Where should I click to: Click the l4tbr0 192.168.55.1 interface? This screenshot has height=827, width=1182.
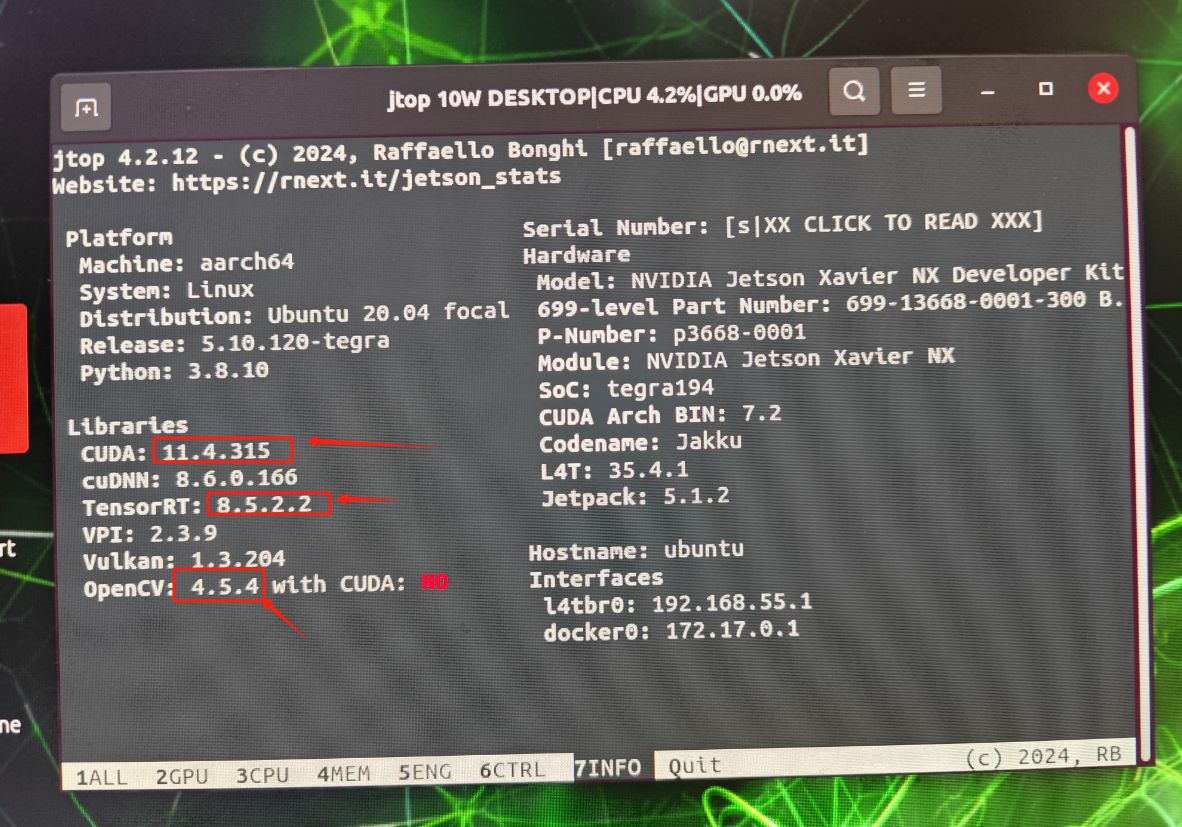tap(677, 603)
